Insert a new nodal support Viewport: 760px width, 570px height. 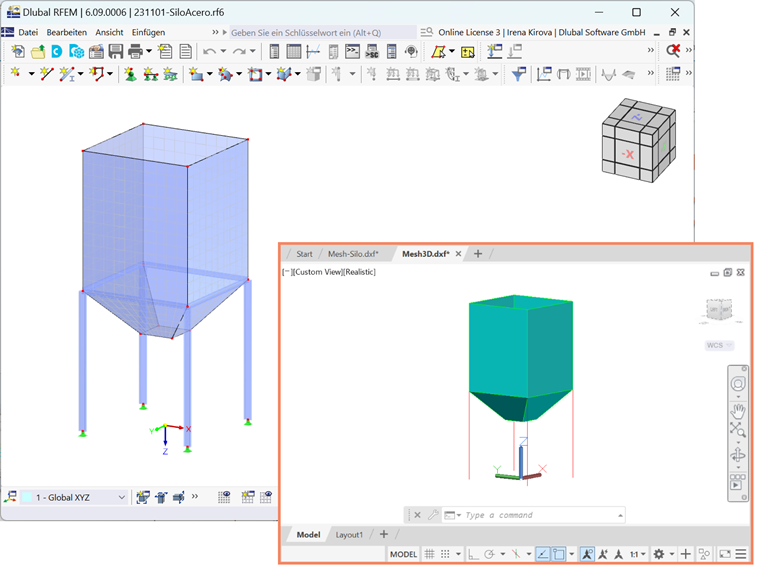tap(130, 74)
